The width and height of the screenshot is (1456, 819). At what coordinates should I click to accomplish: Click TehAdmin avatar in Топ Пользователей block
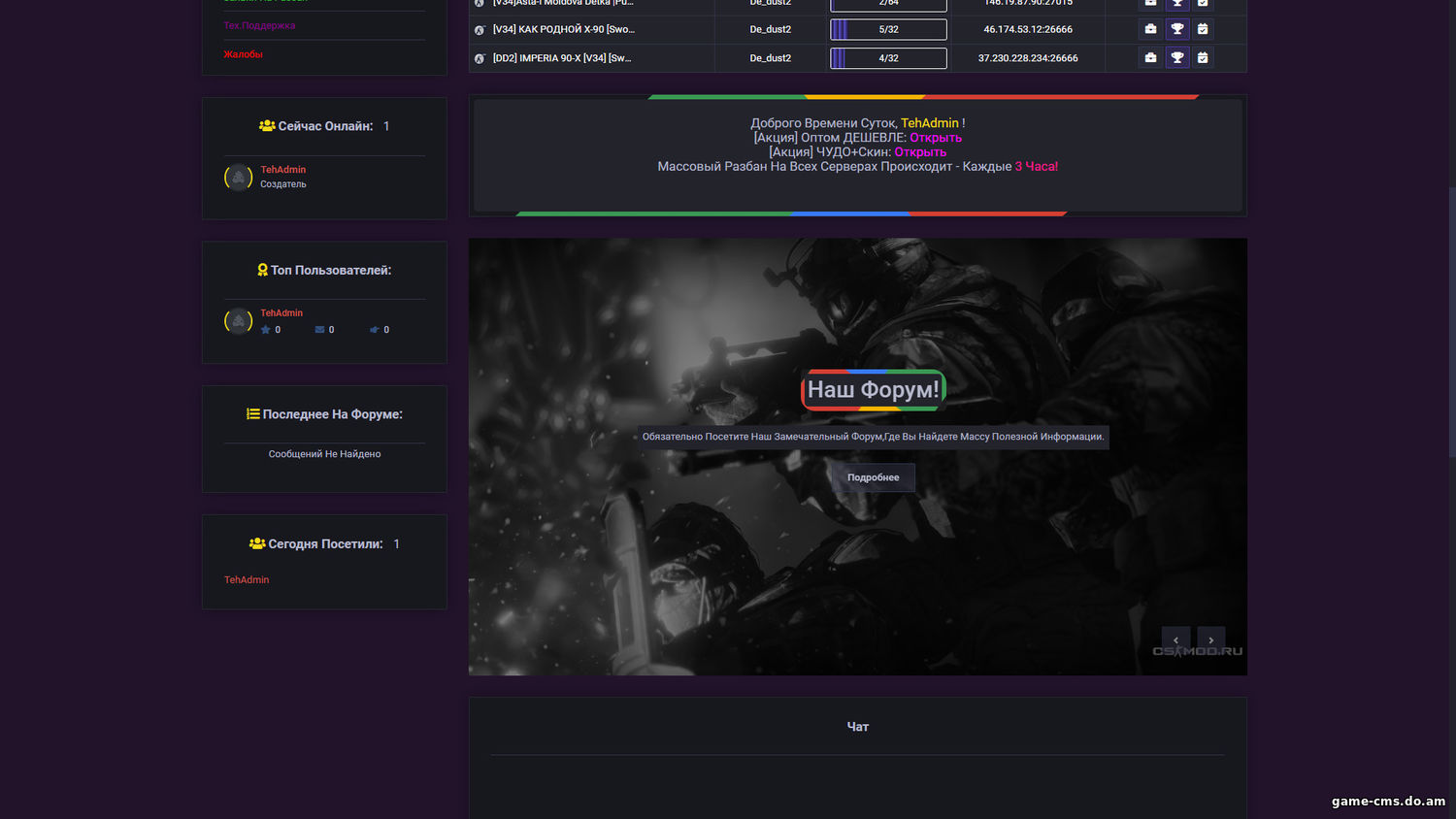click(239, 320)
